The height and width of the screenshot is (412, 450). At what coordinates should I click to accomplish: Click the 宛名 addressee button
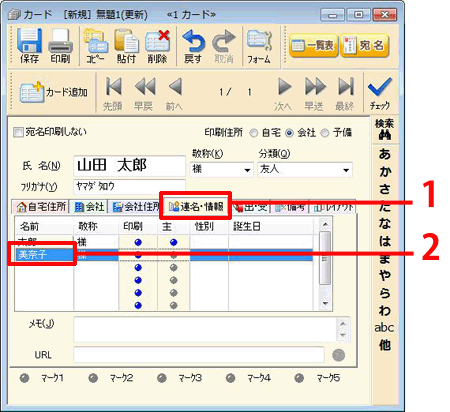pos(365,46)
